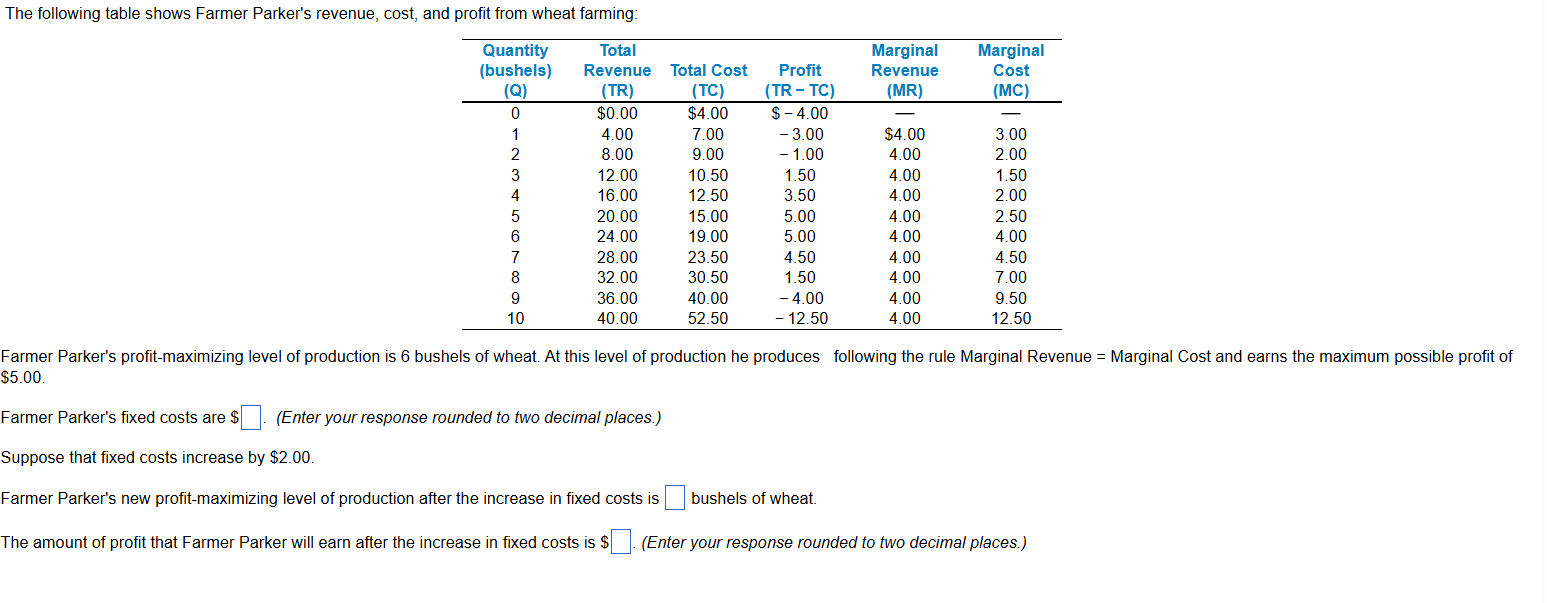Click the new profit-maximizing production input box
The width and height of the screenshot is (1547, 603).
674,497
